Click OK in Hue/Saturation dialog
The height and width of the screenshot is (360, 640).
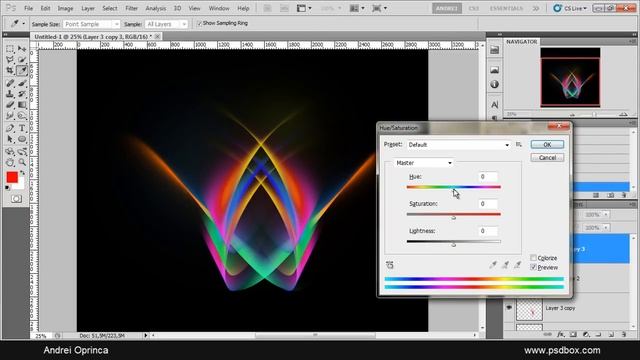(547, 144)
